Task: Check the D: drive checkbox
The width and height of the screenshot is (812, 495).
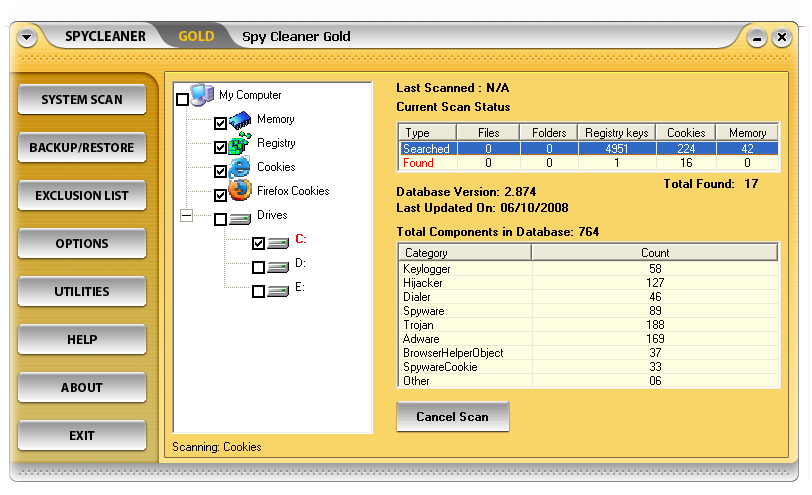Action: [258, 267]
